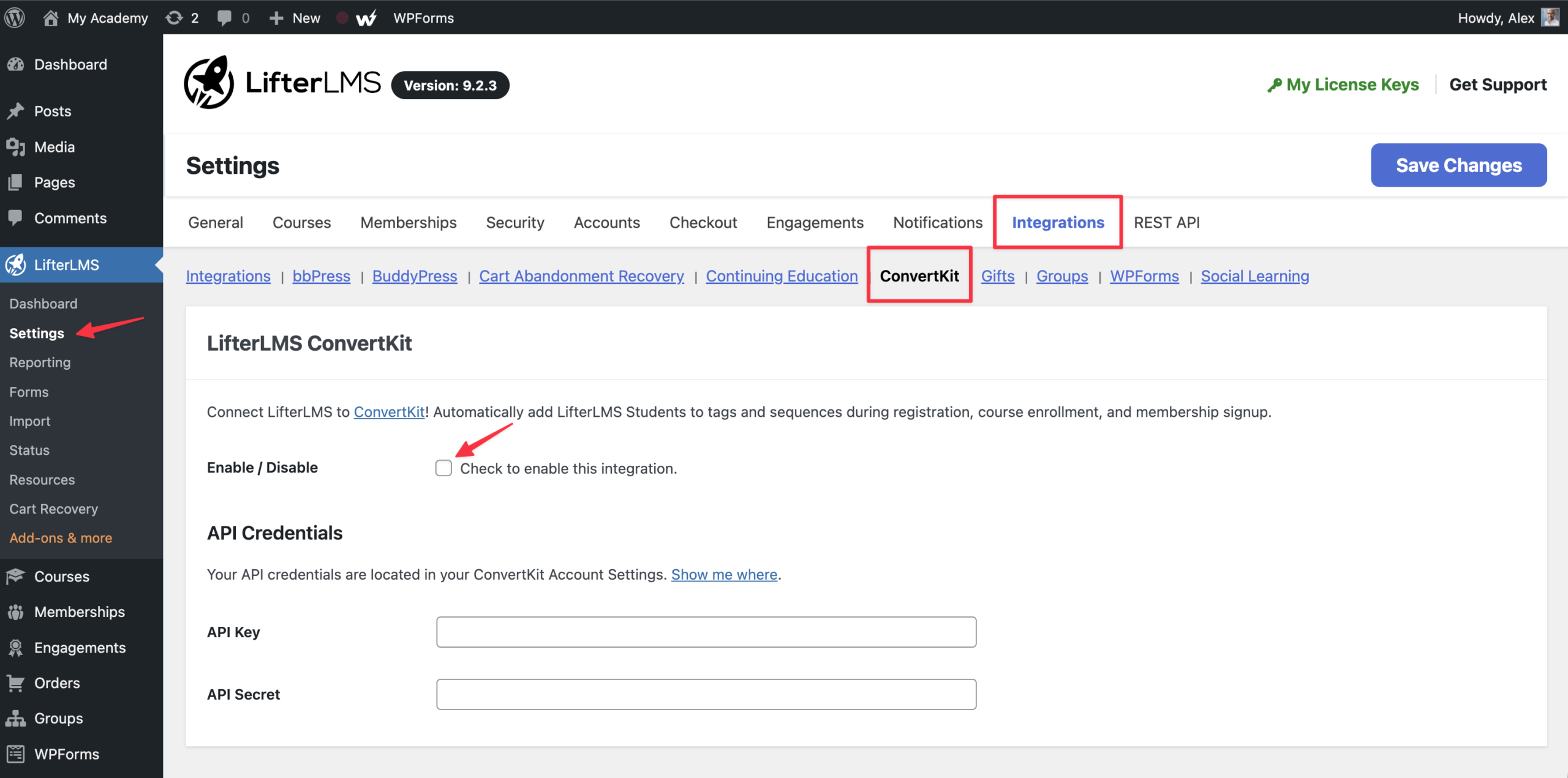Open the updates icon in admin bar
The height and width of the screenshot is (778, 1568).
(x=175, y=18)
